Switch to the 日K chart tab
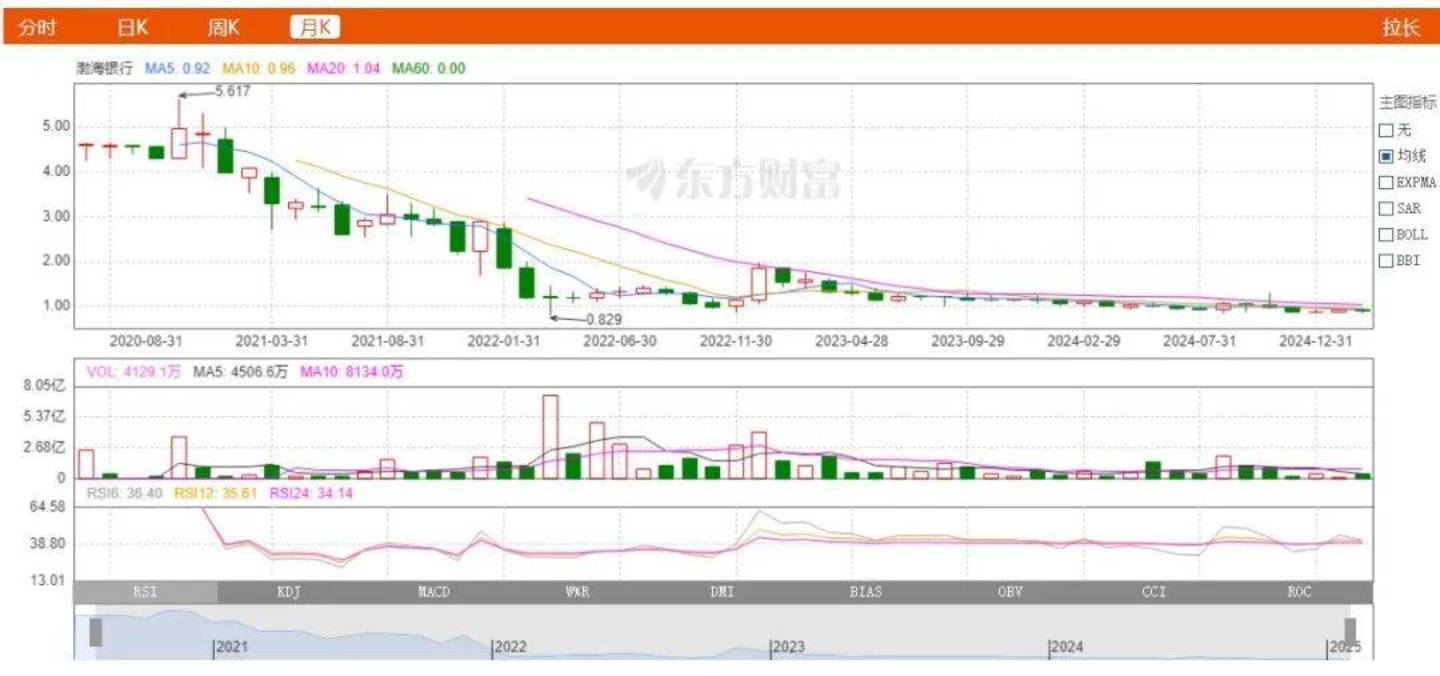This screenshot has height=676, width=1440. click(x=132, y=27)
